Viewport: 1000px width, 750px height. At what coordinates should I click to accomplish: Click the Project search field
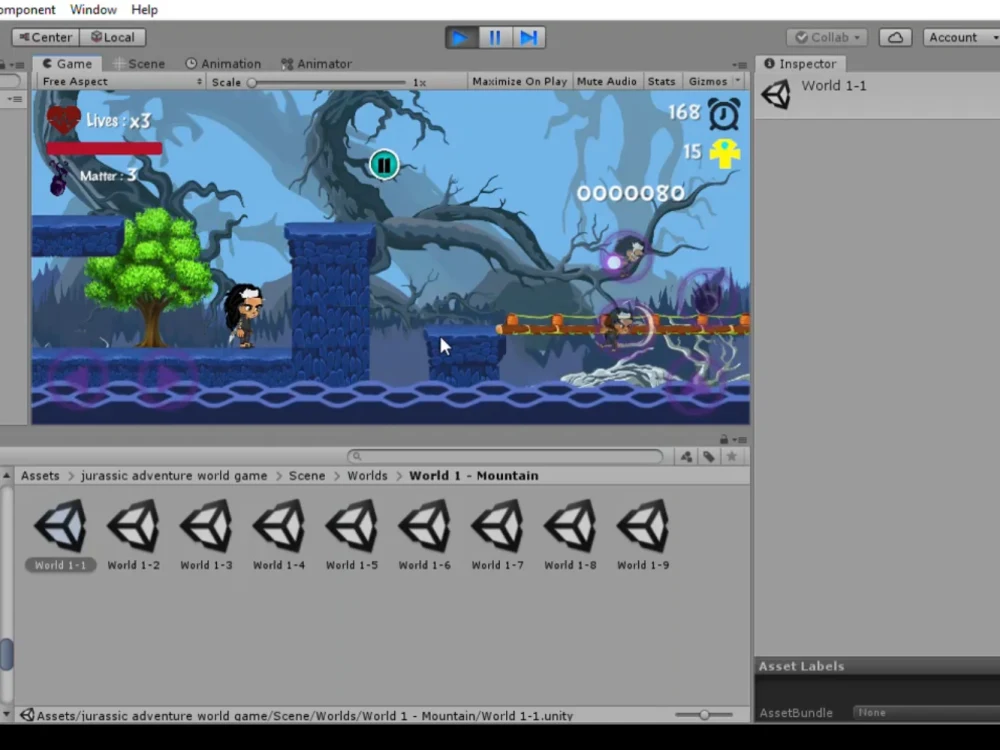[505, 457]
